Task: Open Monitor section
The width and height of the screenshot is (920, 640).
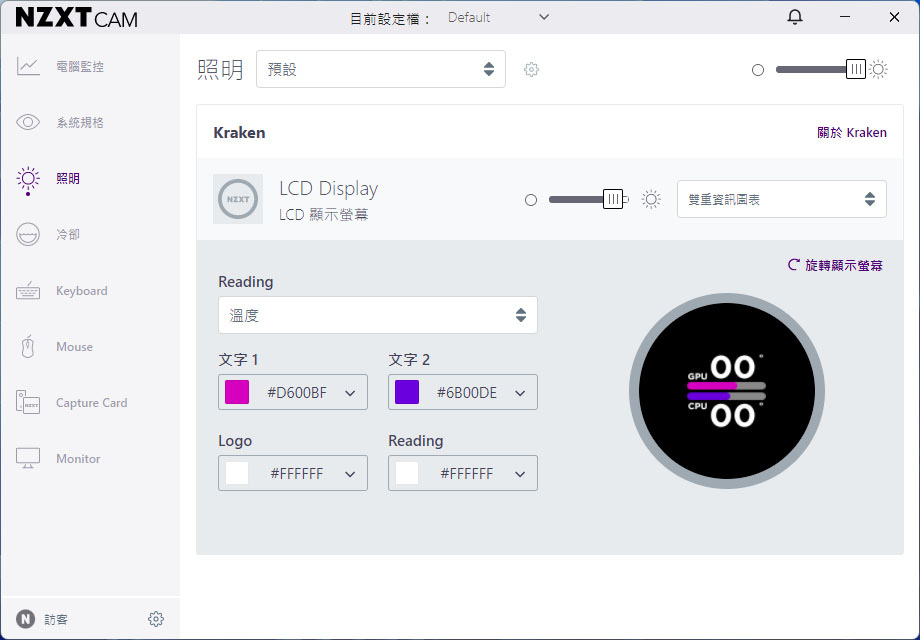Action: pos(78,459)
